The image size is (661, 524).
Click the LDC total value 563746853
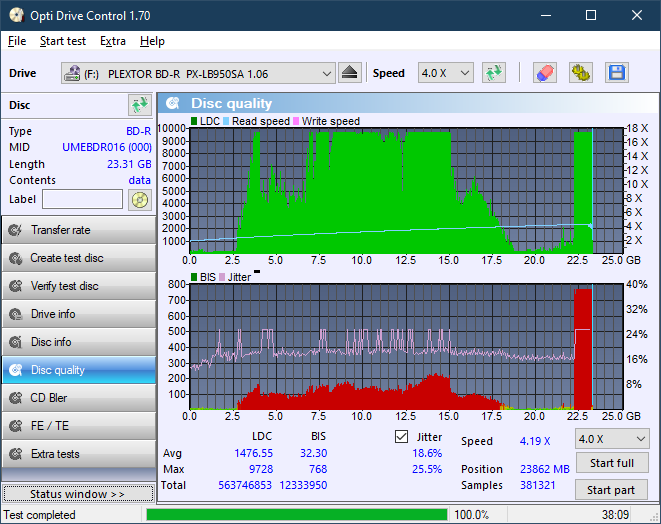point(245,485)
